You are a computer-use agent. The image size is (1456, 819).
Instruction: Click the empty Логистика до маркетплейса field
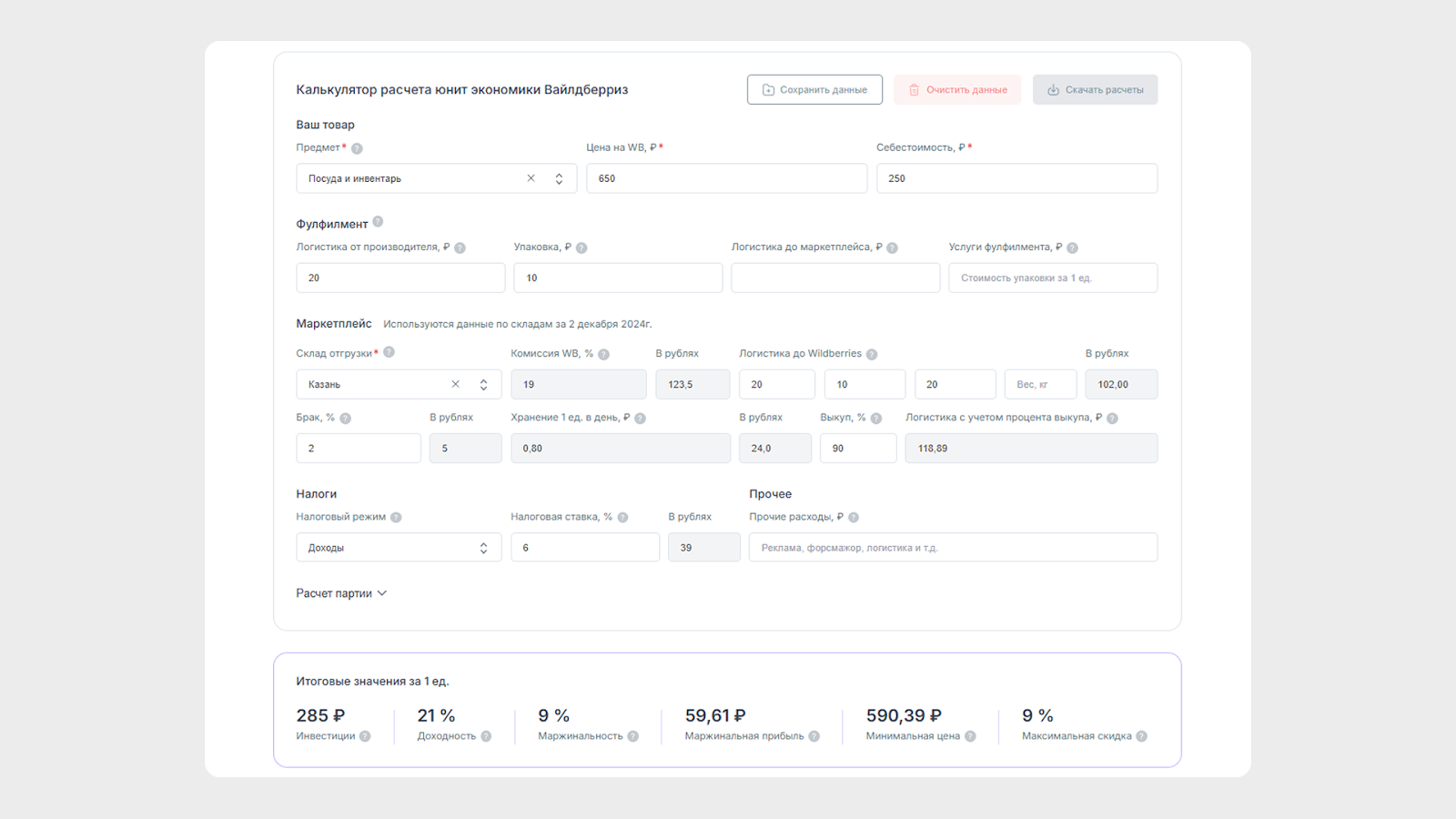click(x=835, y=278)
